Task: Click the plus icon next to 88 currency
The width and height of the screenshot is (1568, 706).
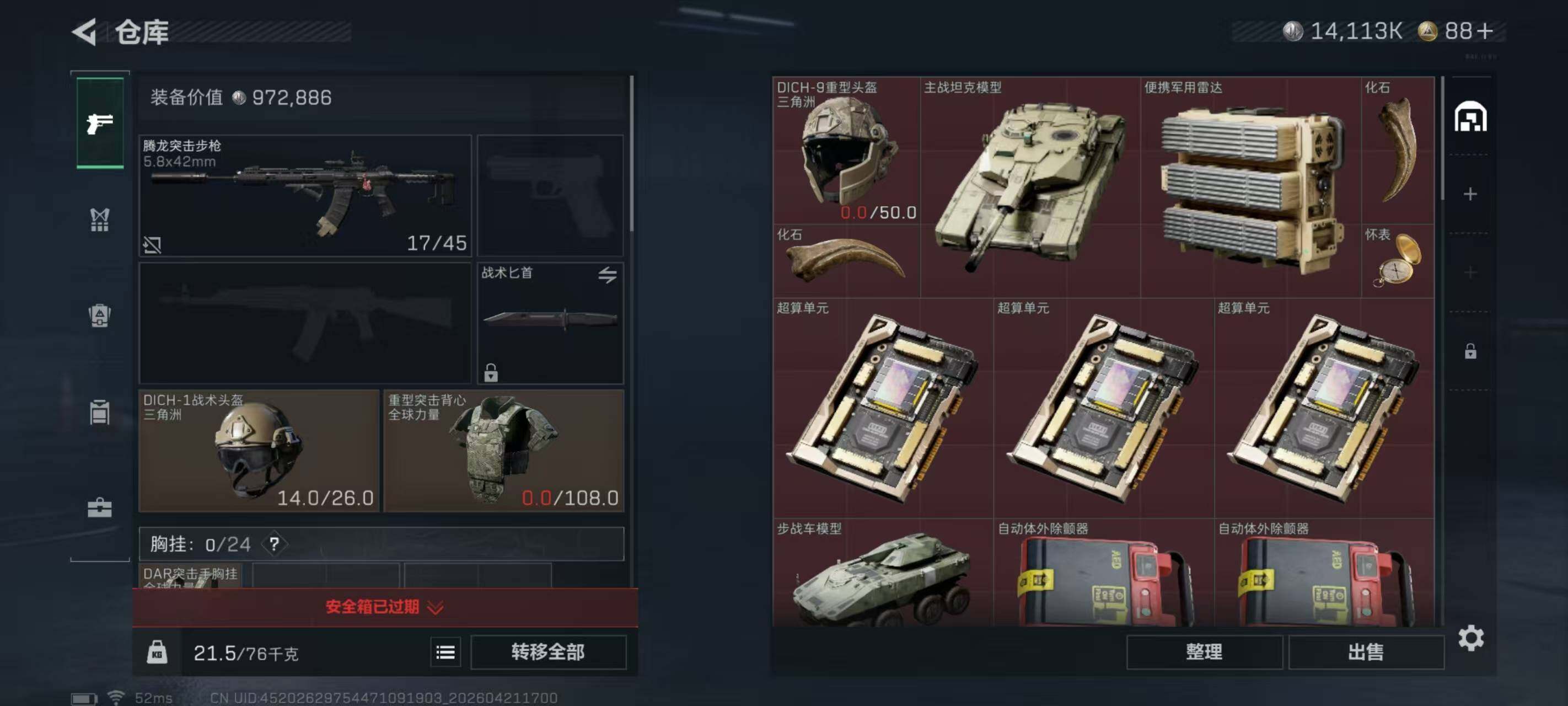Action: tap(1485, 31)
